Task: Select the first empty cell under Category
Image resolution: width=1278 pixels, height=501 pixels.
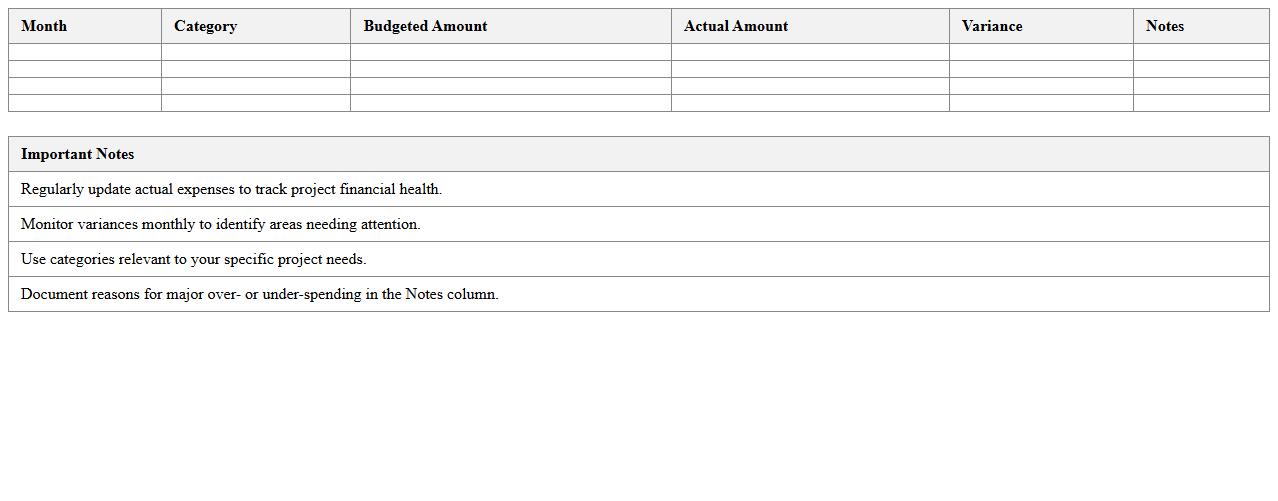Action: click(256, 52)
